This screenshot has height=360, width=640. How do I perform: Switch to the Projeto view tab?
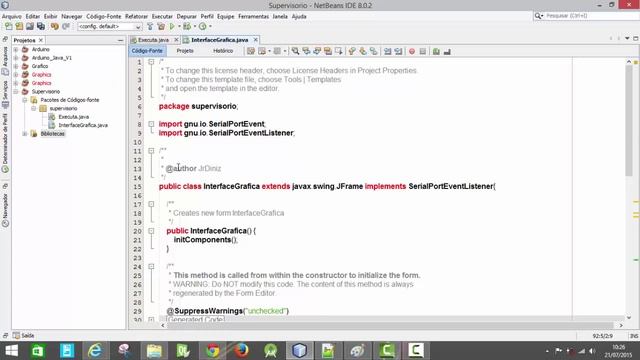[185, 51]
